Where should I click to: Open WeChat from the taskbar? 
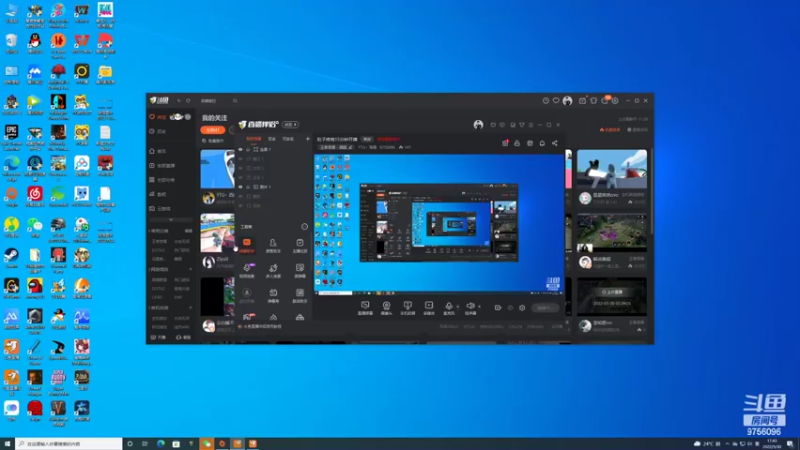coord(206,444)
